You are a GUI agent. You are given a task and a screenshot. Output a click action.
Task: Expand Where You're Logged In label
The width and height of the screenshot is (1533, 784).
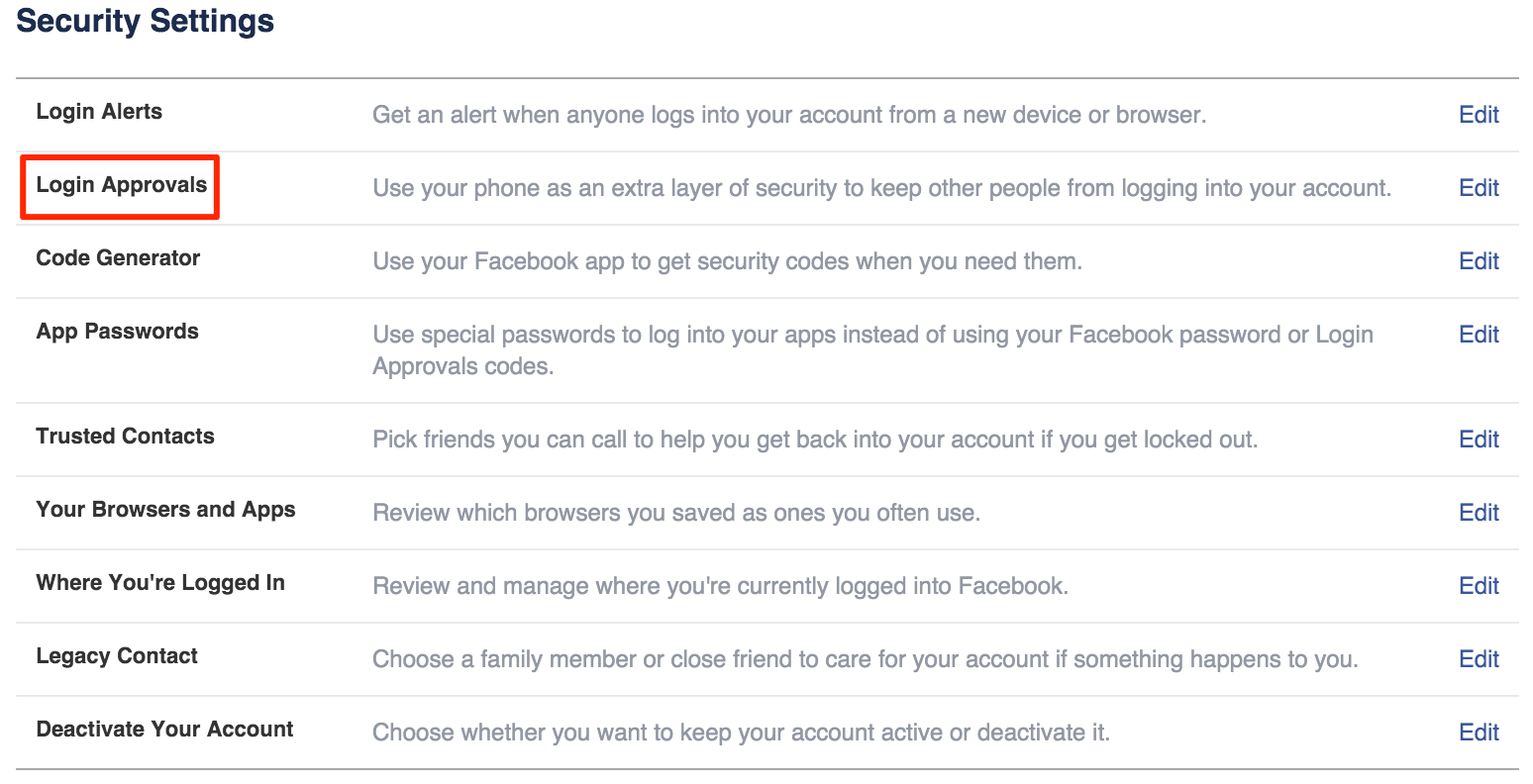(x=160, y=583)
